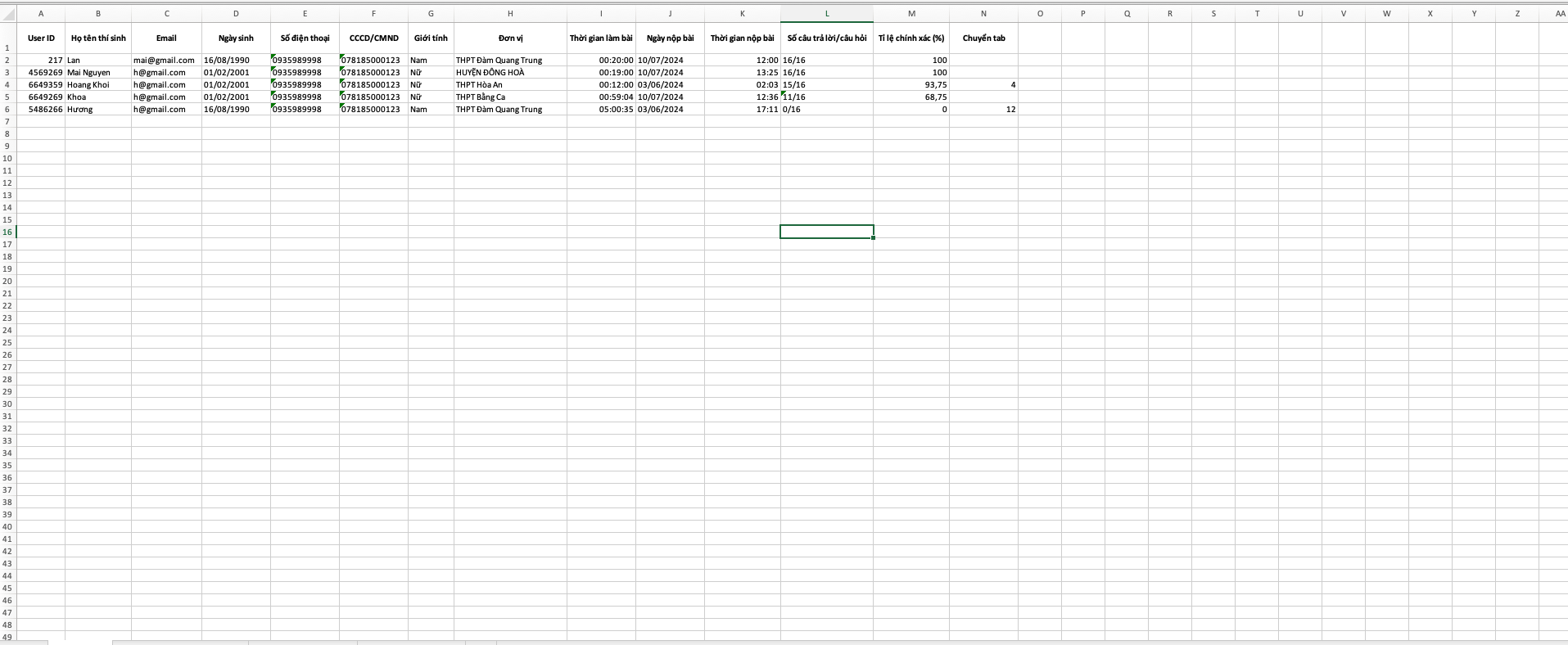Select the column L header
1568x645 pixels.
point(826,14)
